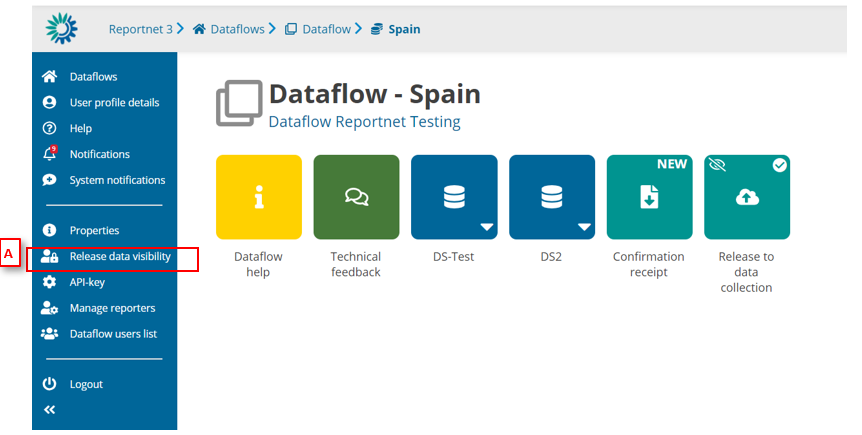
Task: Open Dataflow users list in sidebar
Action: point(113,334)
